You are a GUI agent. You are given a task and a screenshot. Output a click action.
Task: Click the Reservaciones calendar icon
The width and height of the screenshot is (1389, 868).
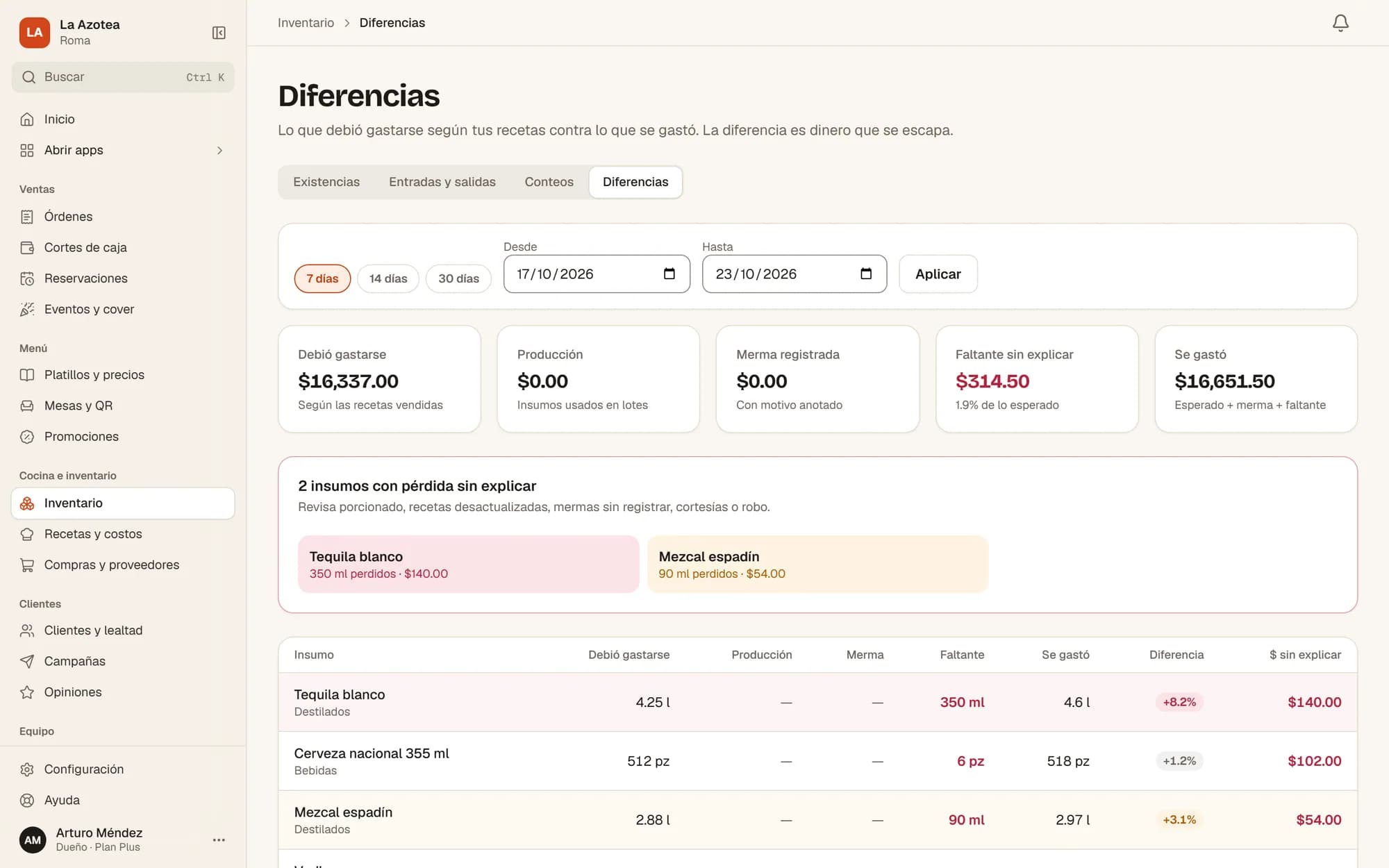pyautogui.click(x=27, y=278)
